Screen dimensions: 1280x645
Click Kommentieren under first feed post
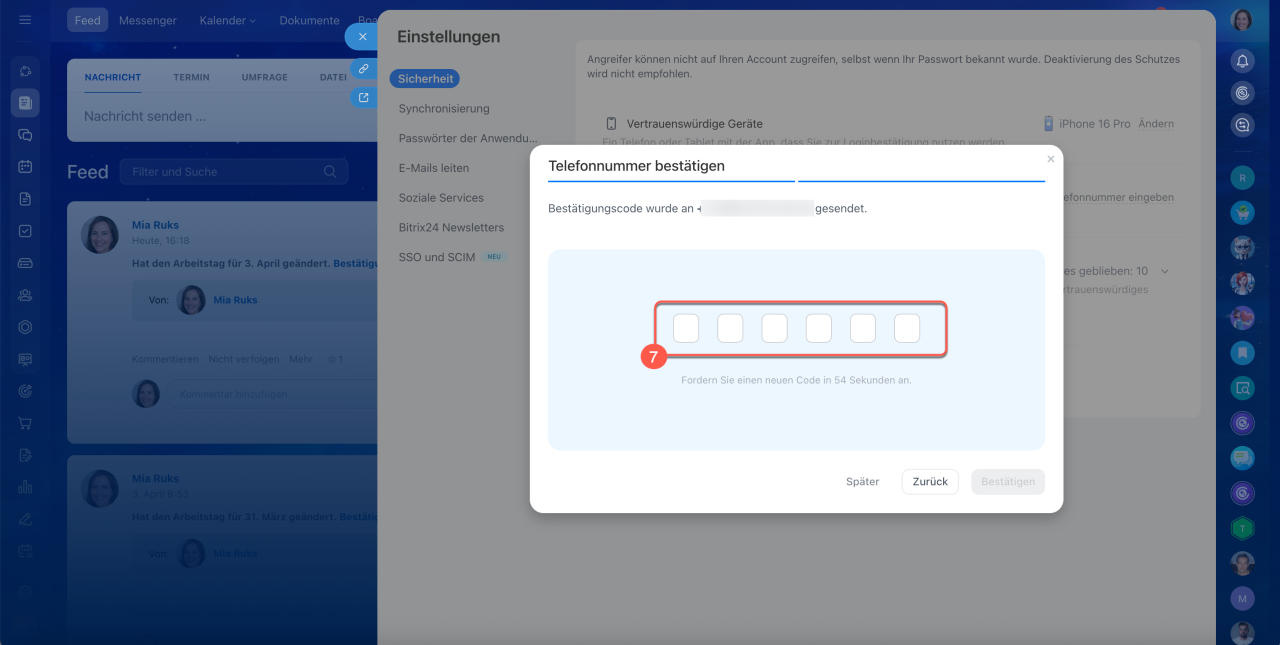165,359
